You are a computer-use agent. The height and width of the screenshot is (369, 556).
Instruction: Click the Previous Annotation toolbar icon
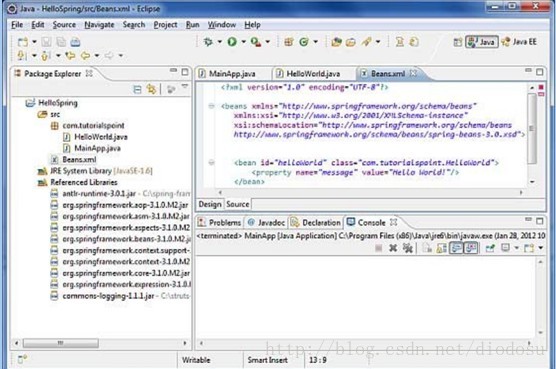(45, 56)
